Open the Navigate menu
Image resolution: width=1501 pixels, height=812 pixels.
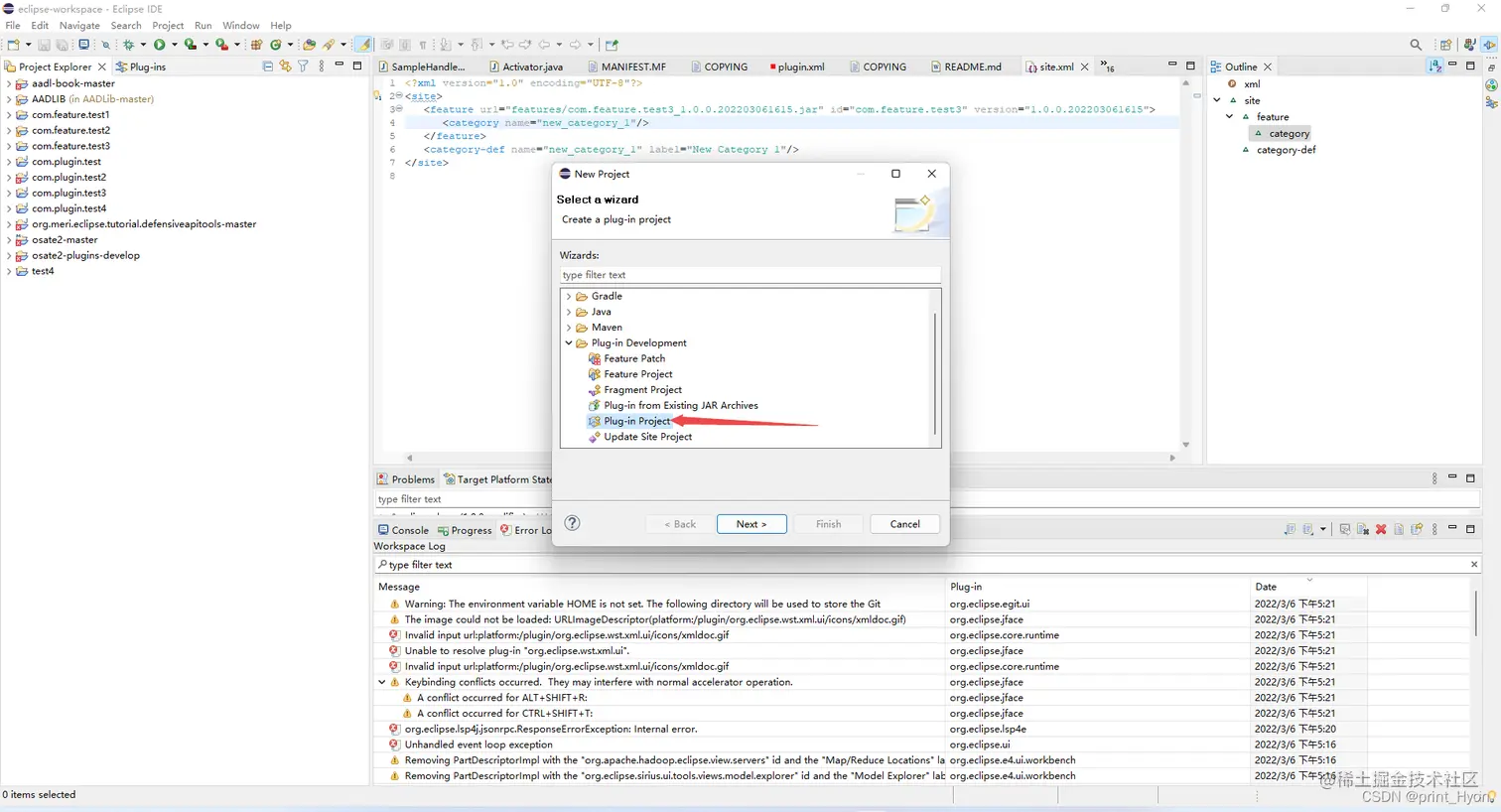click(x=79, y=25)
